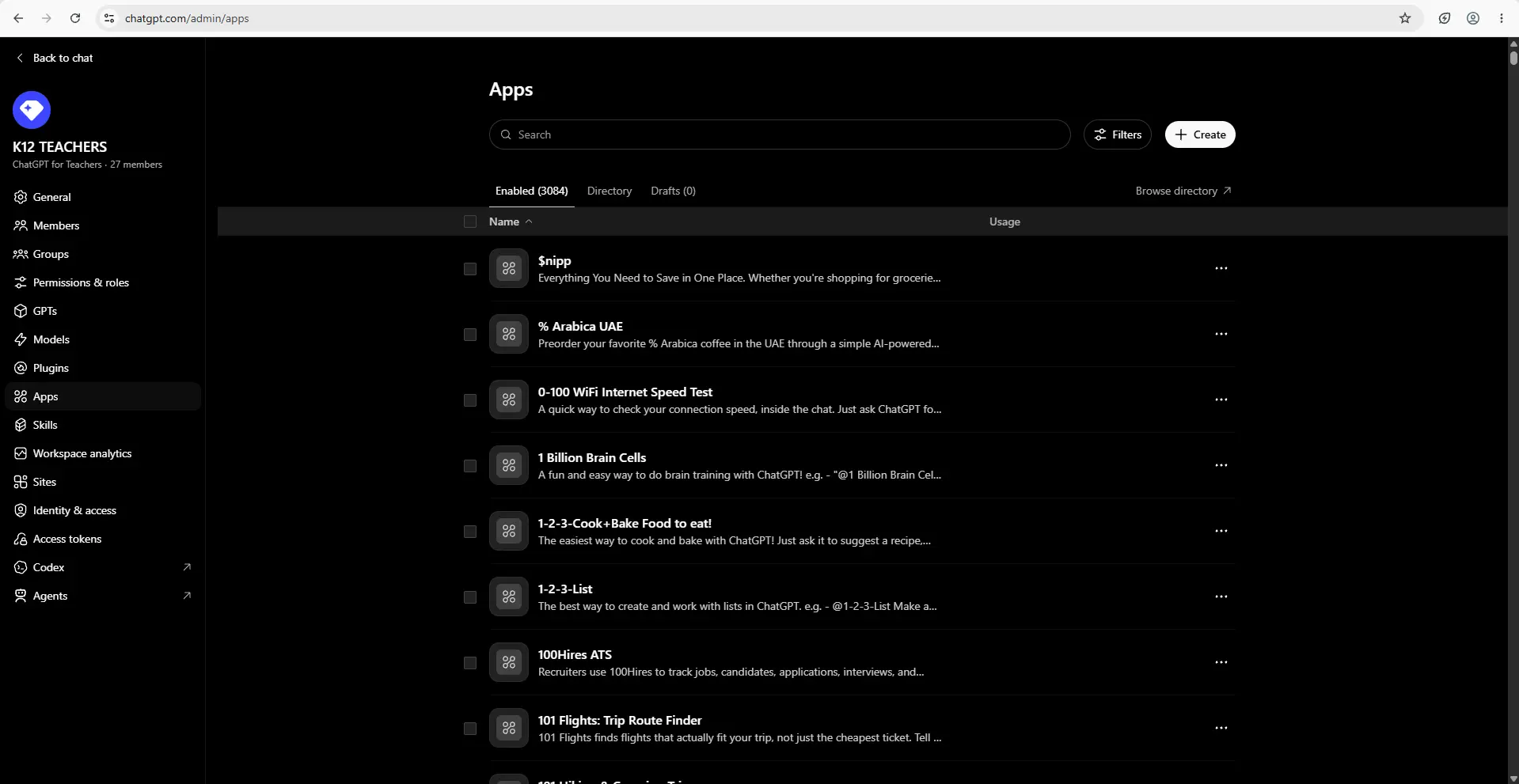
Task: Go back using browser back arrow
Action: click(x=18, y=18)
